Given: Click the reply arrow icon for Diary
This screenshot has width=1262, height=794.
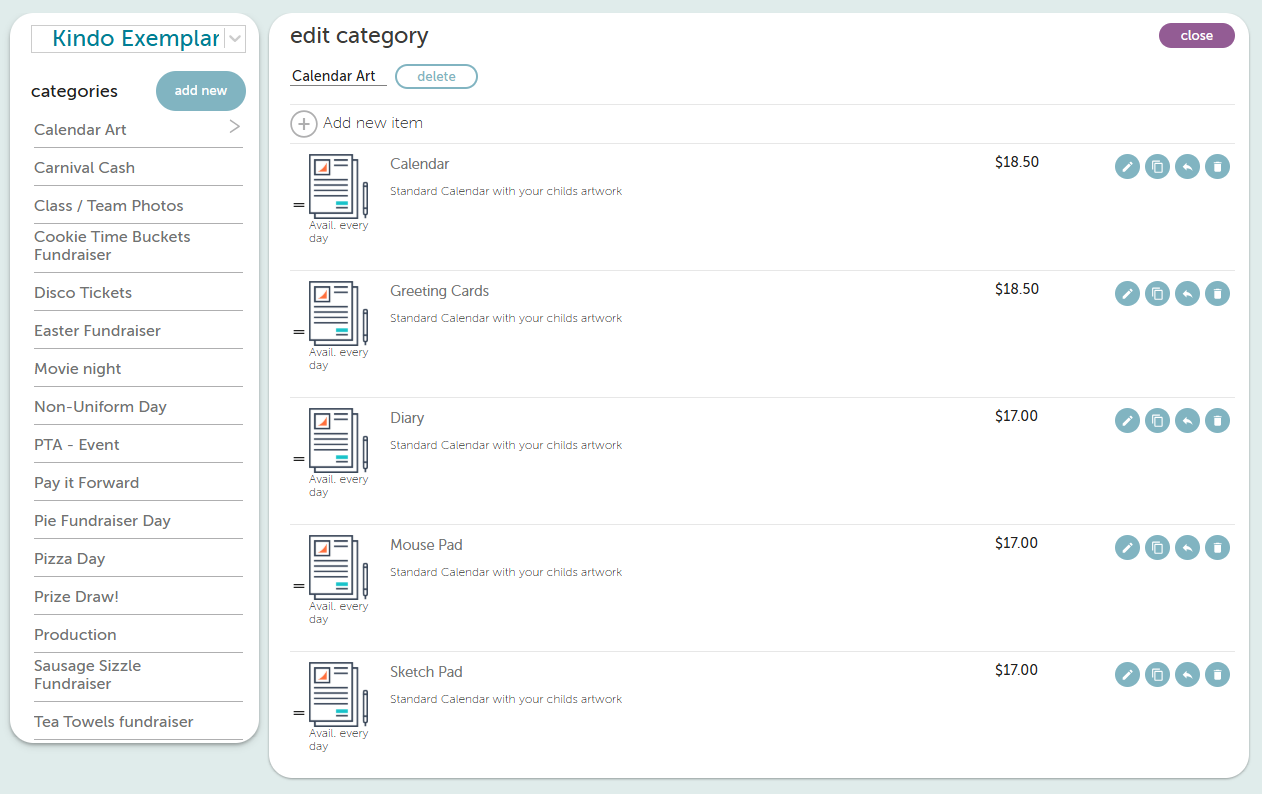Looking at the screenshot, I should tap(1187, 421).
